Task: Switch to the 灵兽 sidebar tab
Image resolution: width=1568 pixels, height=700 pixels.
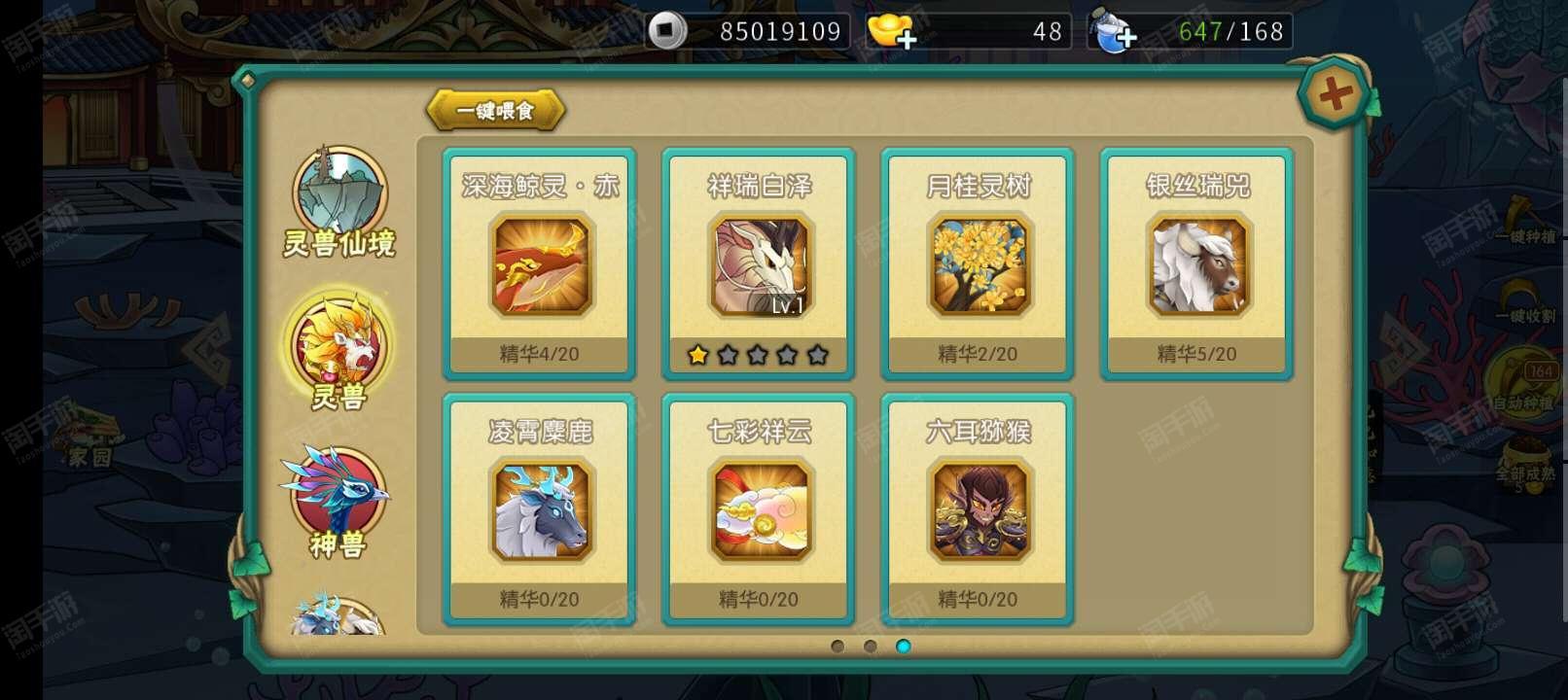Action: [339, 353]
